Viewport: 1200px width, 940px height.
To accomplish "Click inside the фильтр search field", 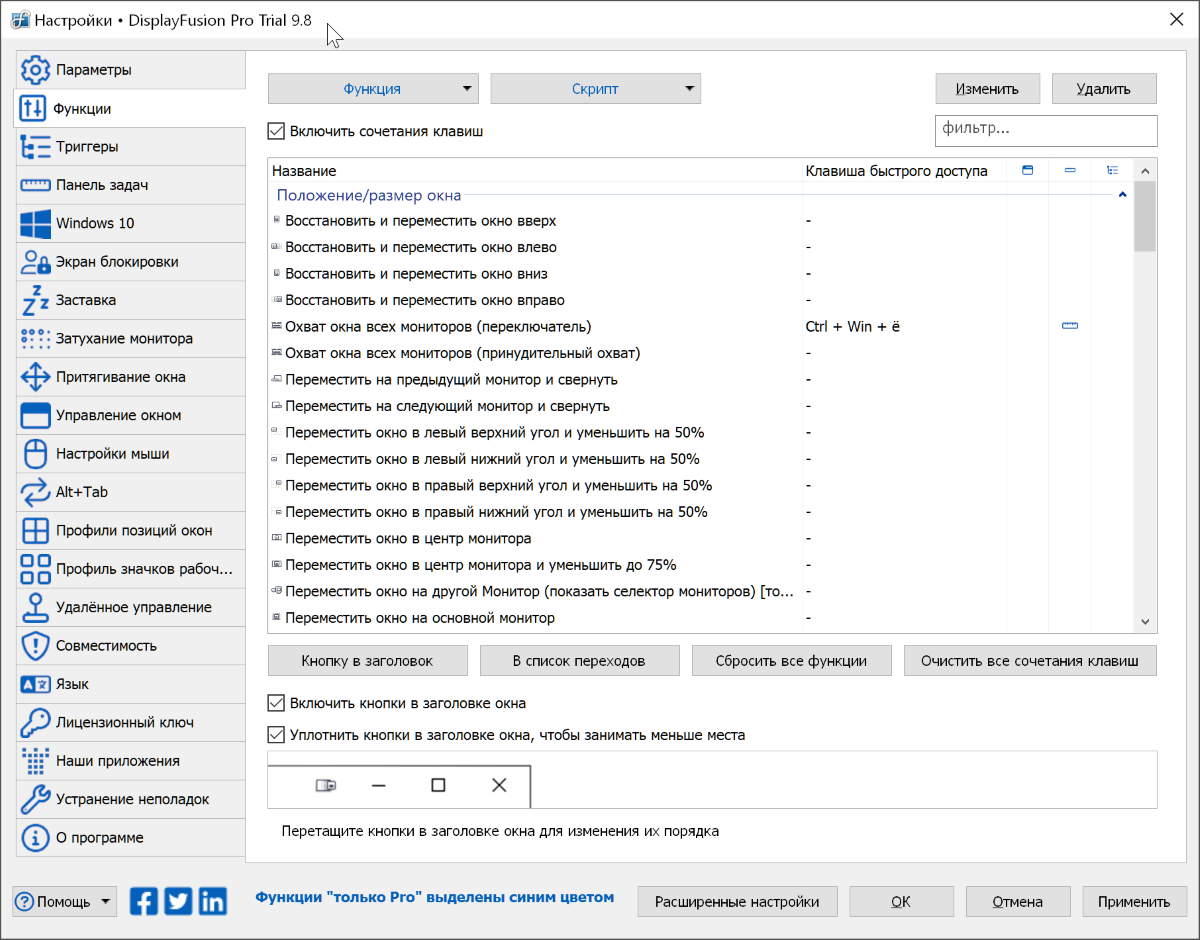I will (1045, 130).
